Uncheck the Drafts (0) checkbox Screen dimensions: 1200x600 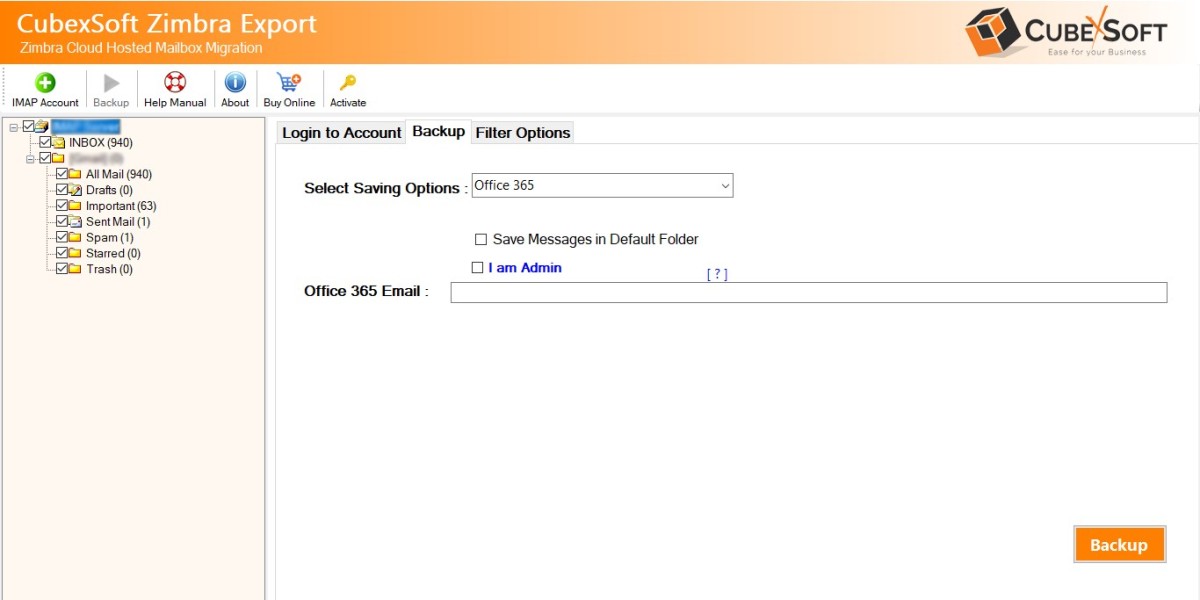tap(61, 190)
